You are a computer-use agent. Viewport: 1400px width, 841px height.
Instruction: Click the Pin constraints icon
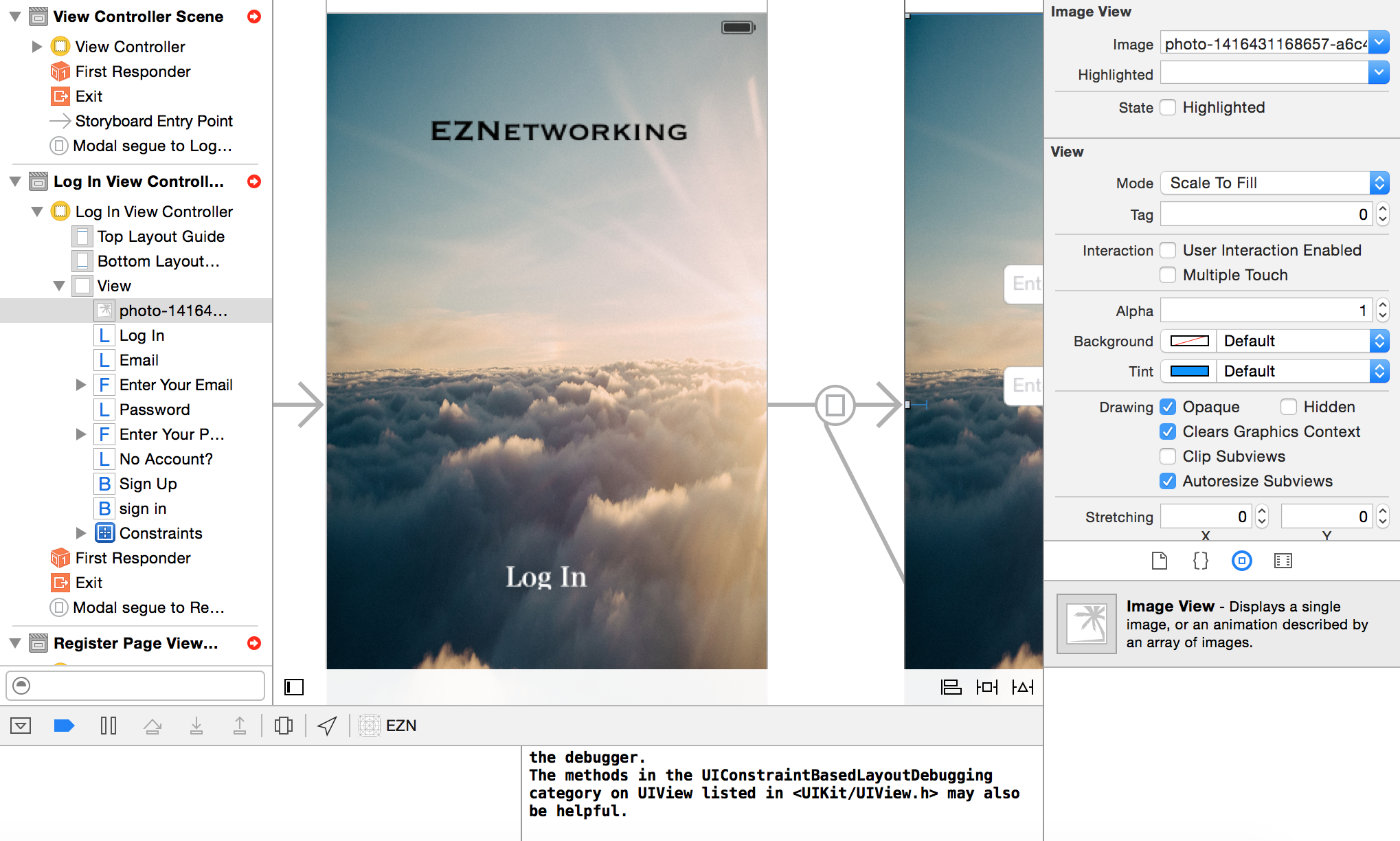pyautogui.click(x=986, y=687)
